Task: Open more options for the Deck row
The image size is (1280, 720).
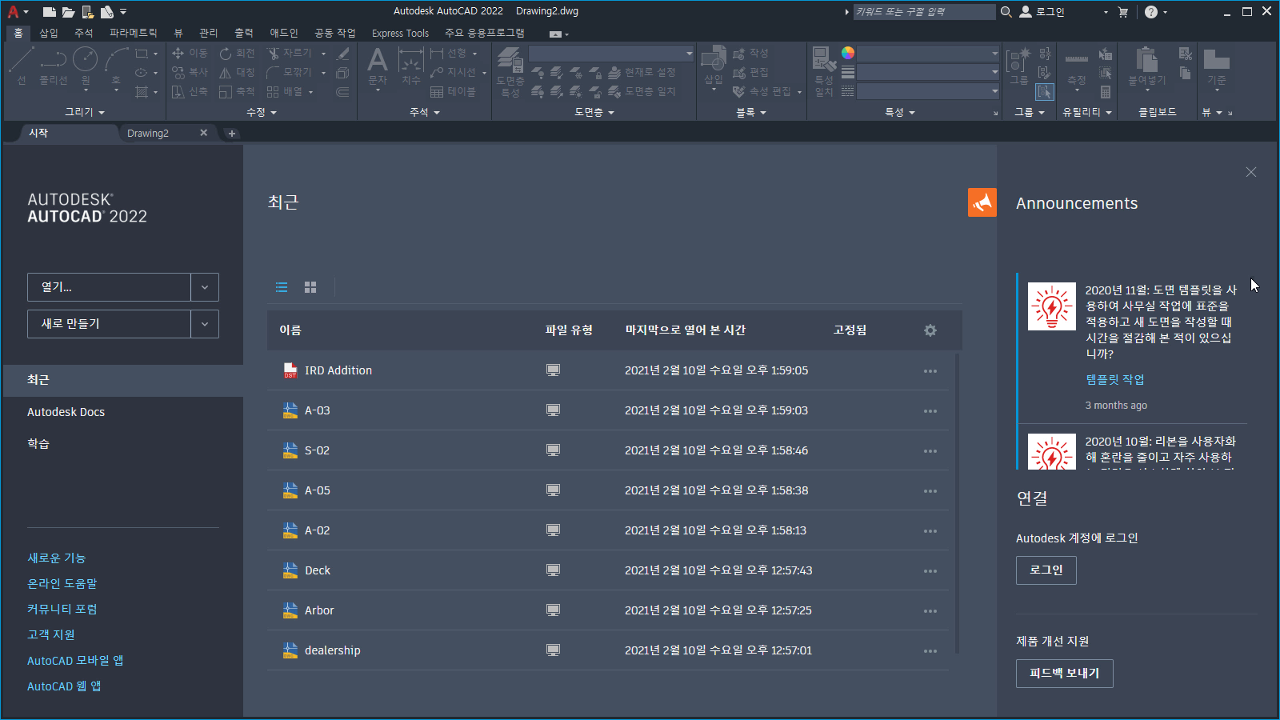Action: click(931, 571)
